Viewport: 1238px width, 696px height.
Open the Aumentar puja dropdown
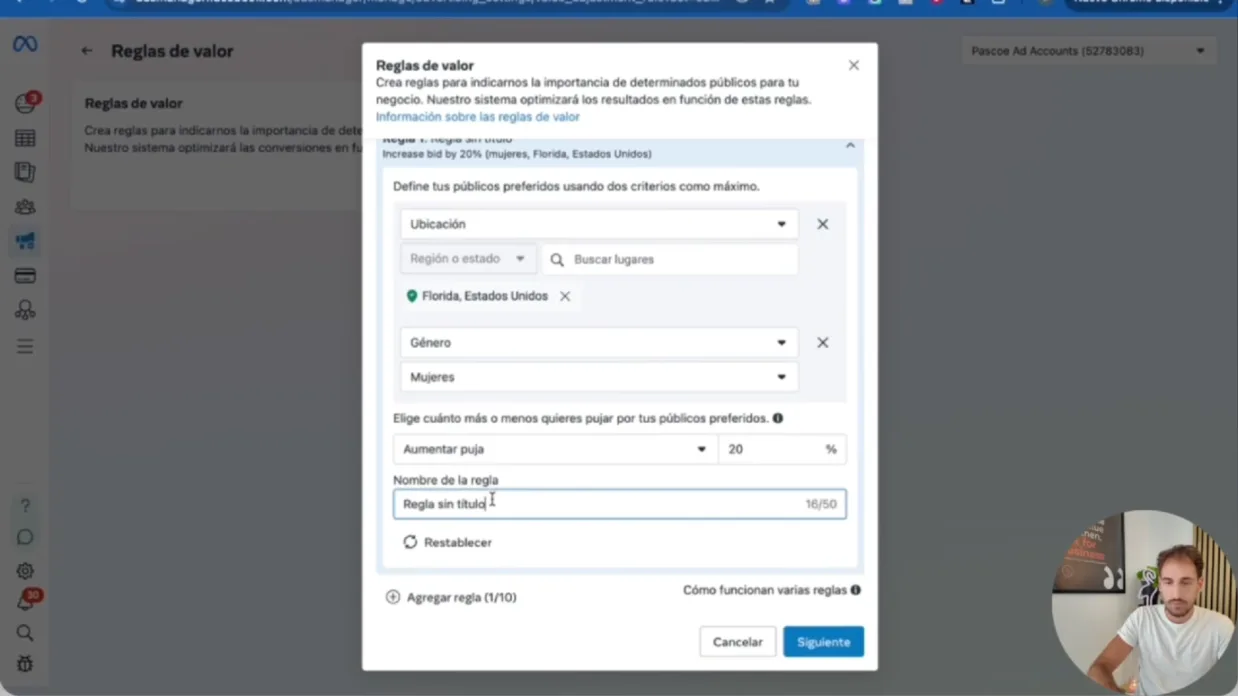pyautogui.click(x=555, y=449)
